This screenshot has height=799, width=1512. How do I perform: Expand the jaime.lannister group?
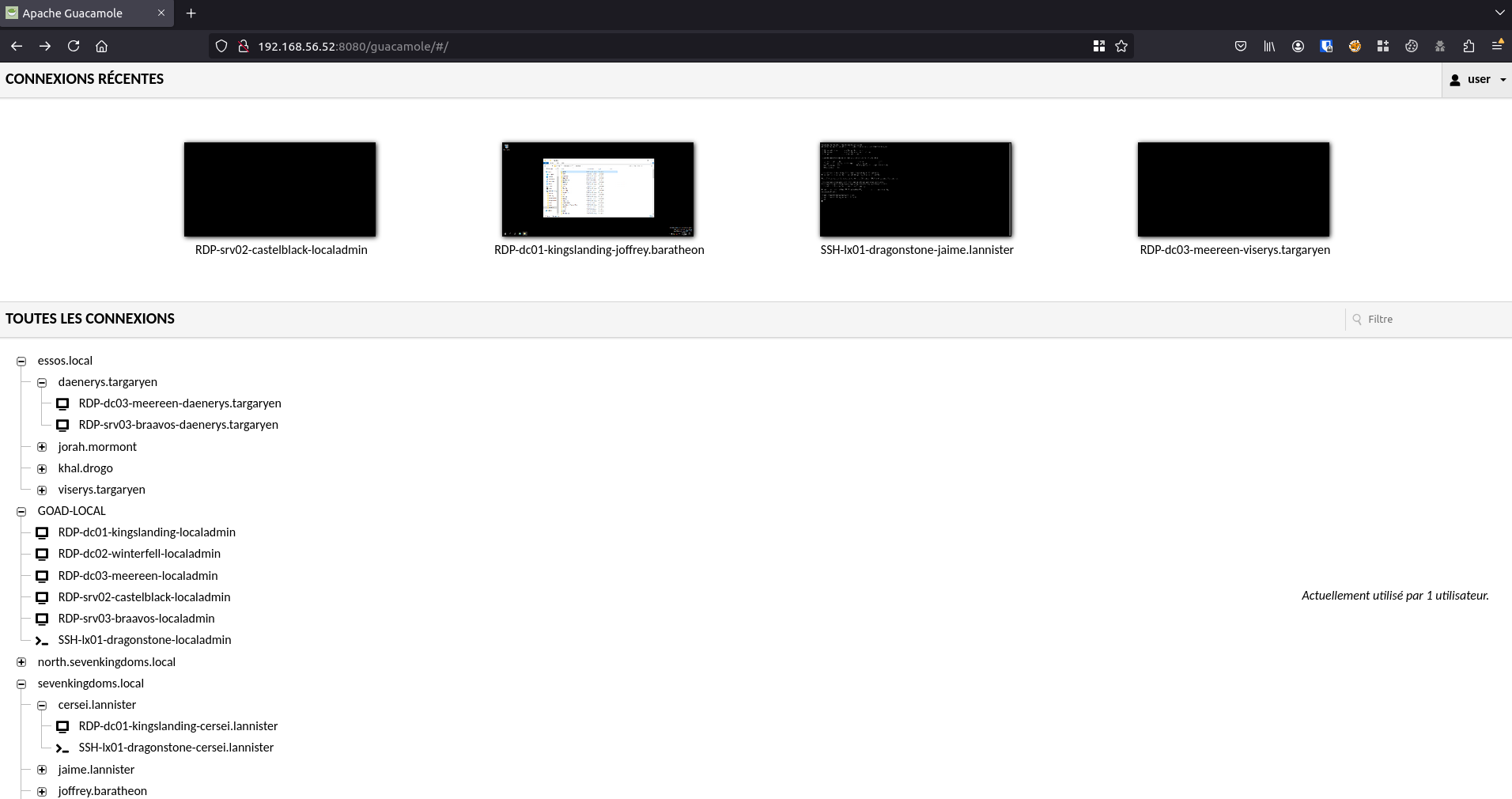[x=42, y=770]
